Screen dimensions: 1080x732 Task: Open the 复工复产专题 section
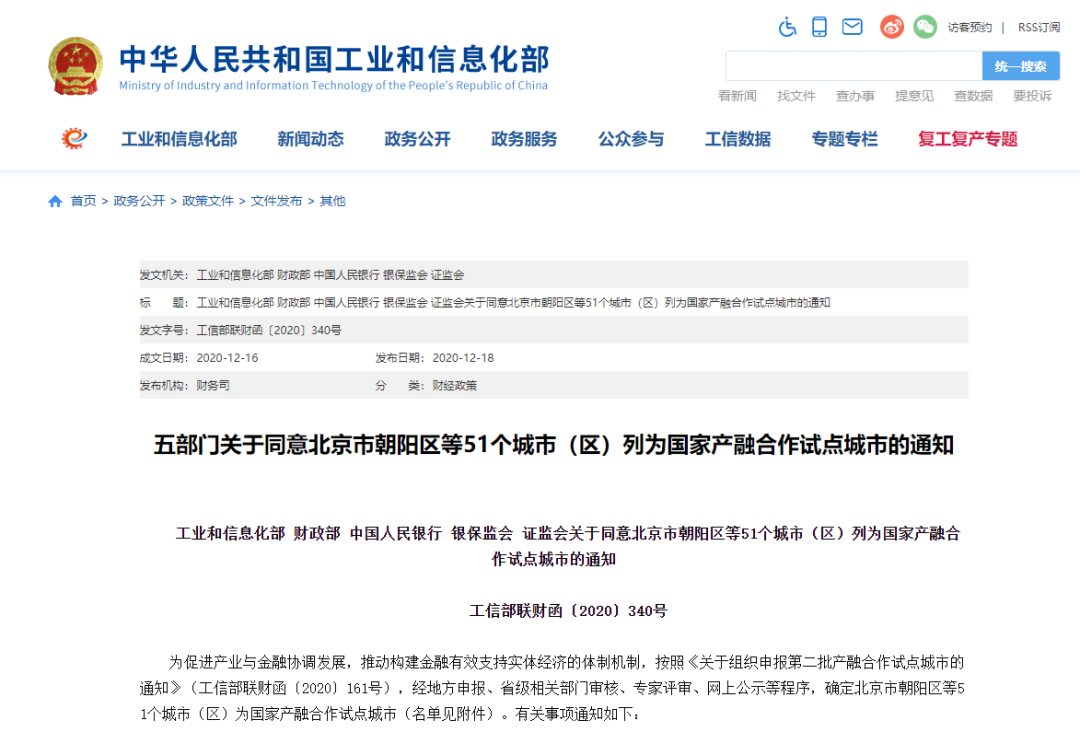[966, 139]
